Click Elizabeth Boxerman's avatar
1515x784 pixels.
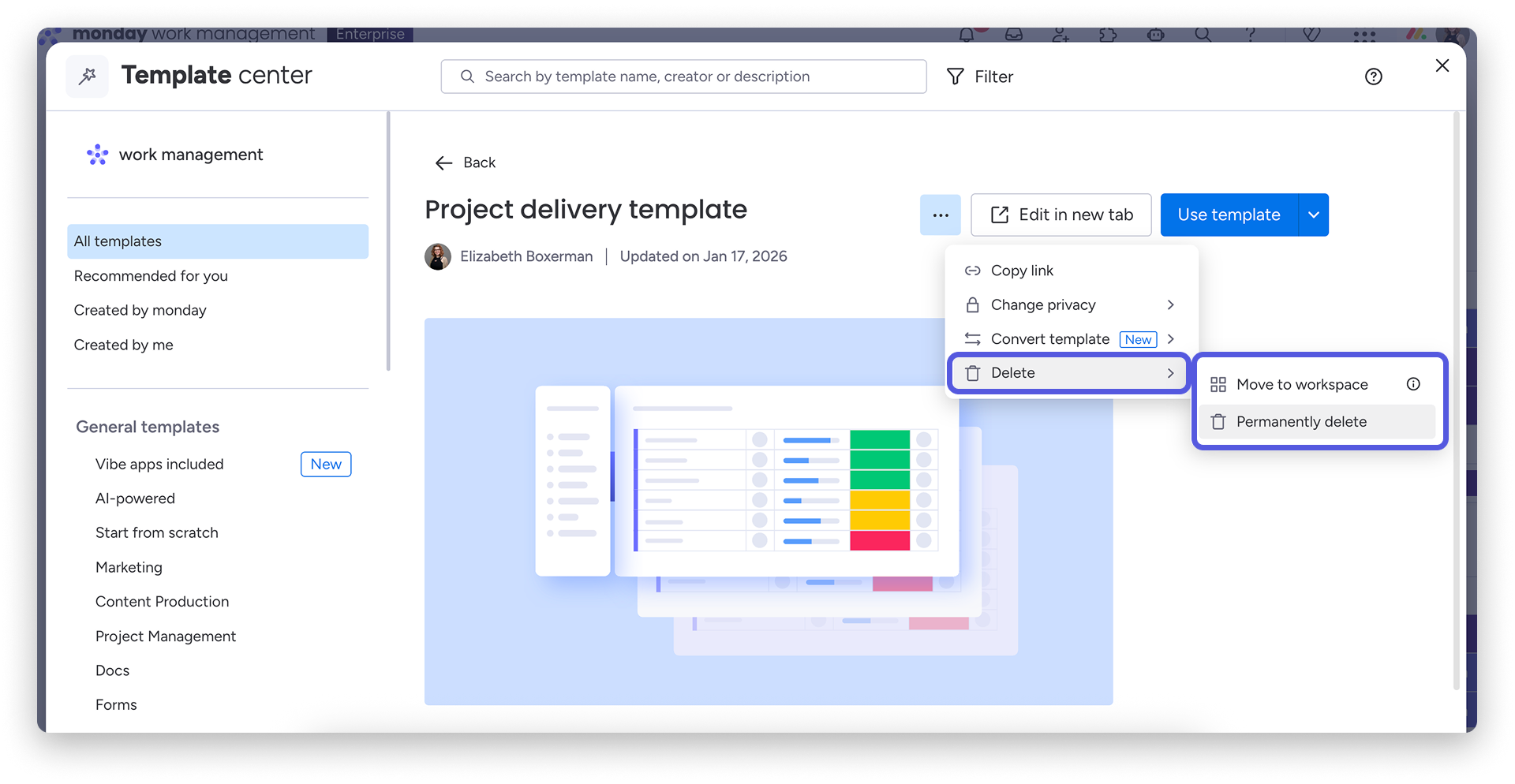coord(438,256)
